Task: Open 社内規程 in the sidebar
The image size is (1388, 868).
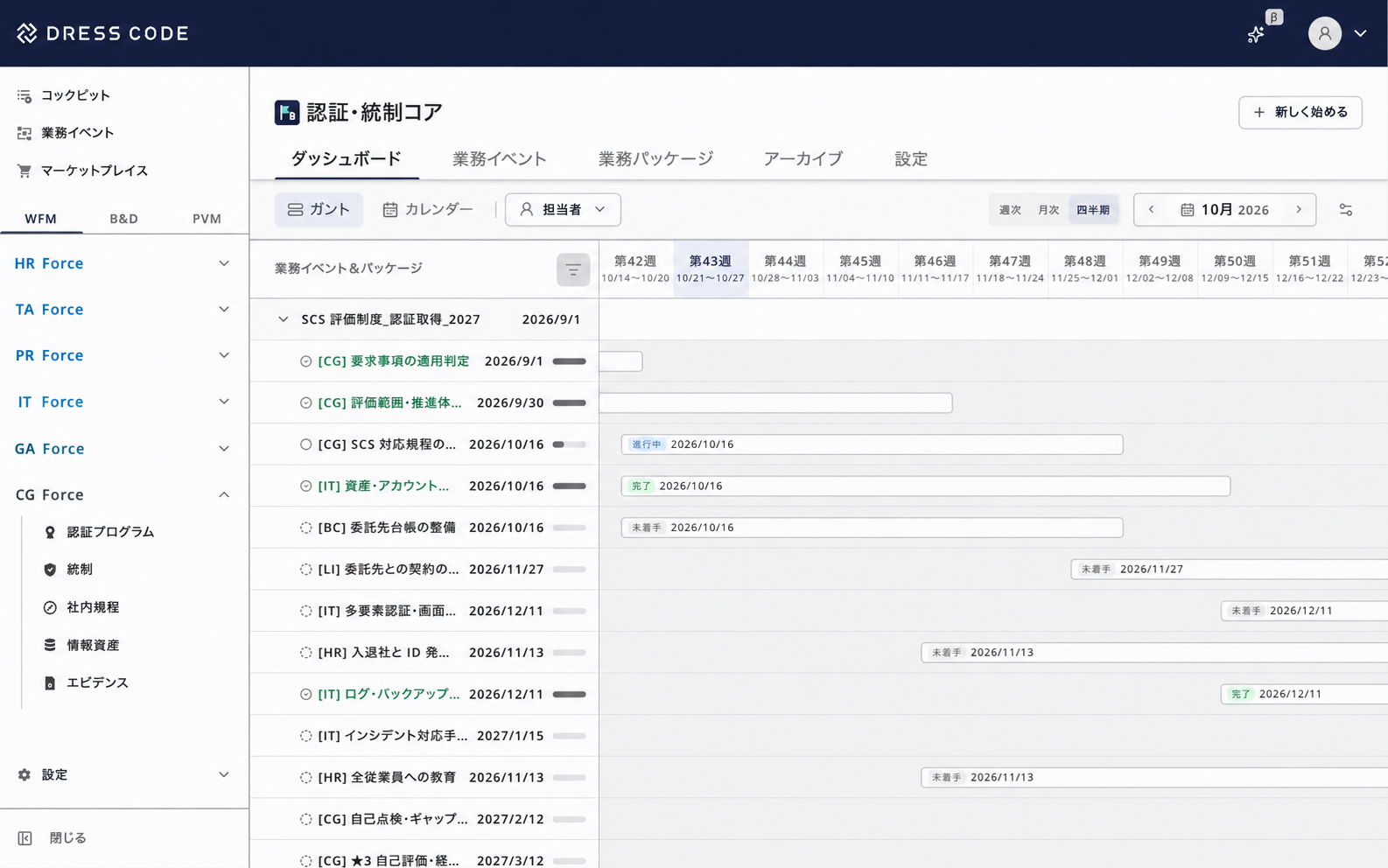Action: [x=93, y=607]
